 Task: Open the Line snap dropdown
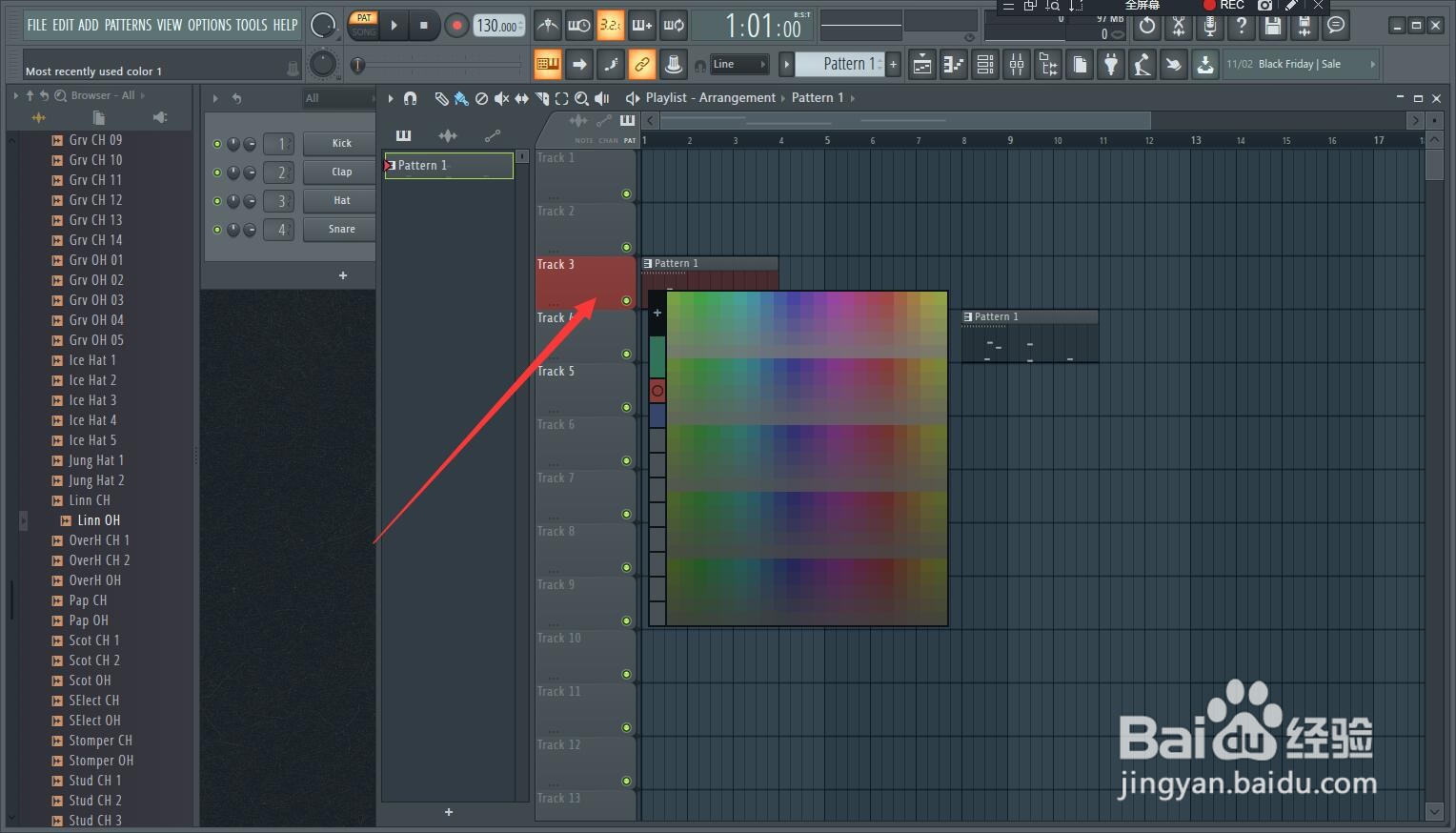(738, 65)
